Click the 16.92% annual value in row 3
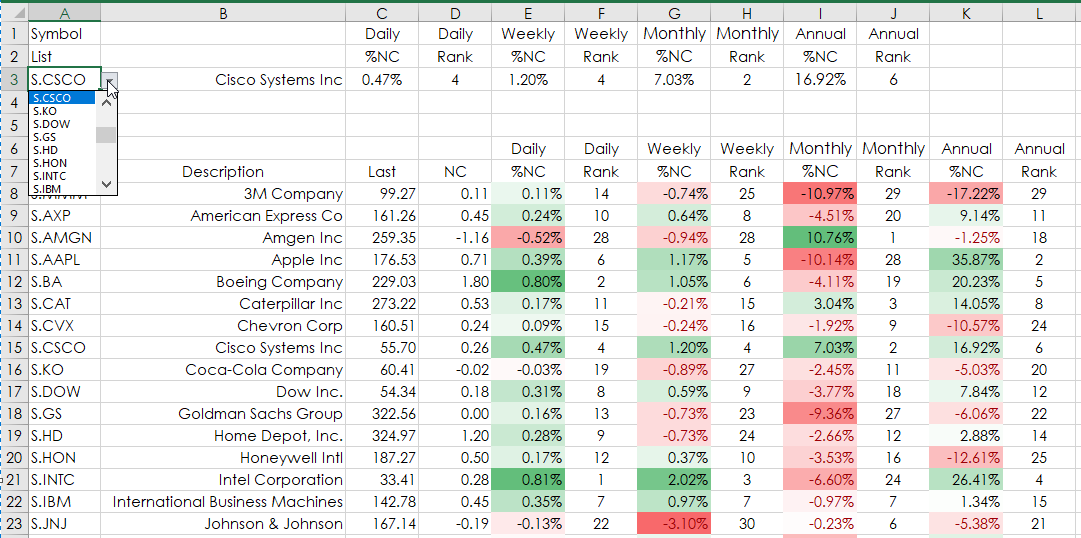1081x538 pixels. pyautogui.click(x=820, y=79)
